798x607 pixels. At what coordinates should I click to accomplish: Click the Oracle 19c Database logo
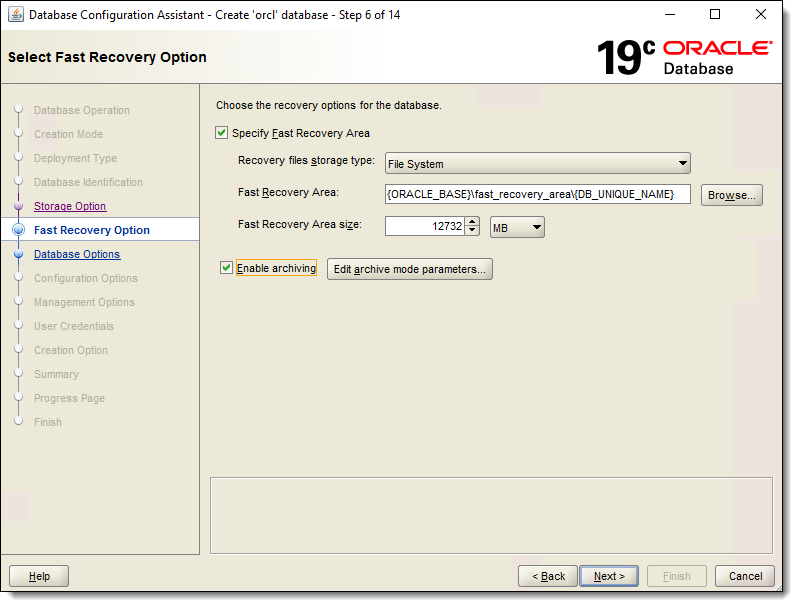685,57
